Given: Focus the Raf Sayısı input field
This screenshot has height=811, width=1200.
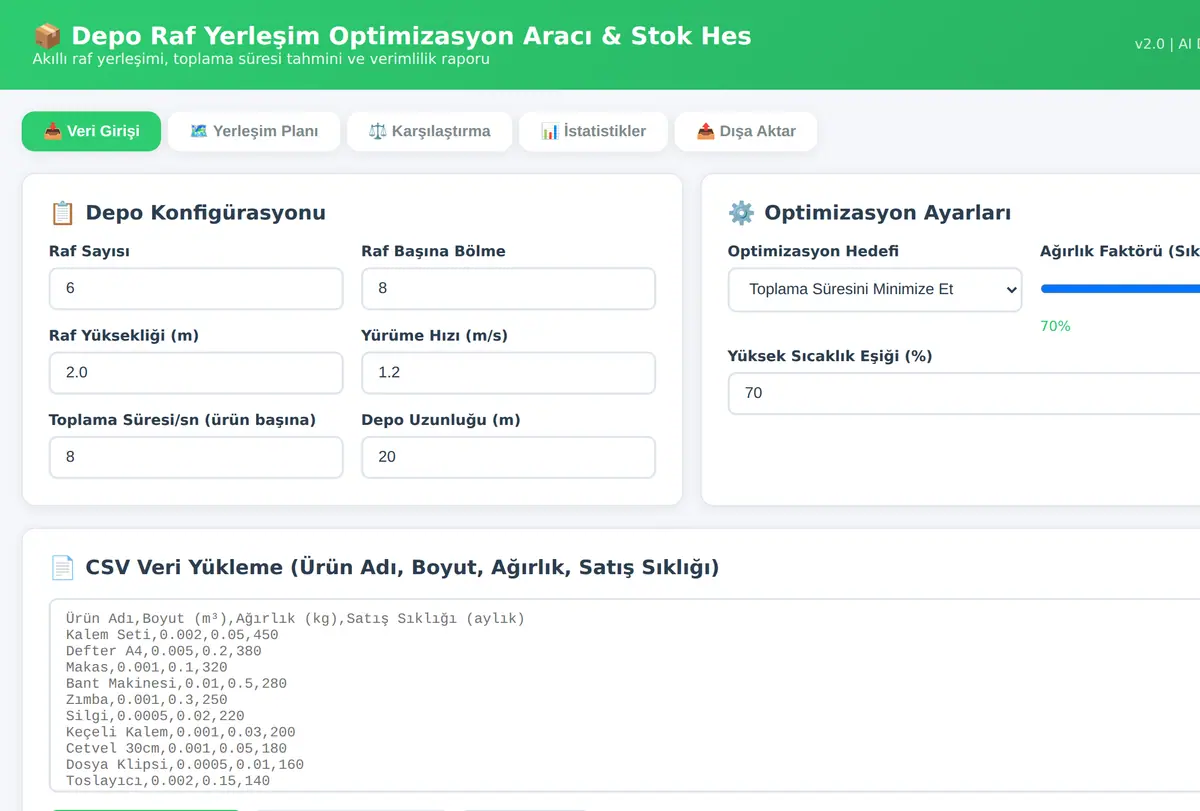Looking at the screenshot, I should 196,288.
